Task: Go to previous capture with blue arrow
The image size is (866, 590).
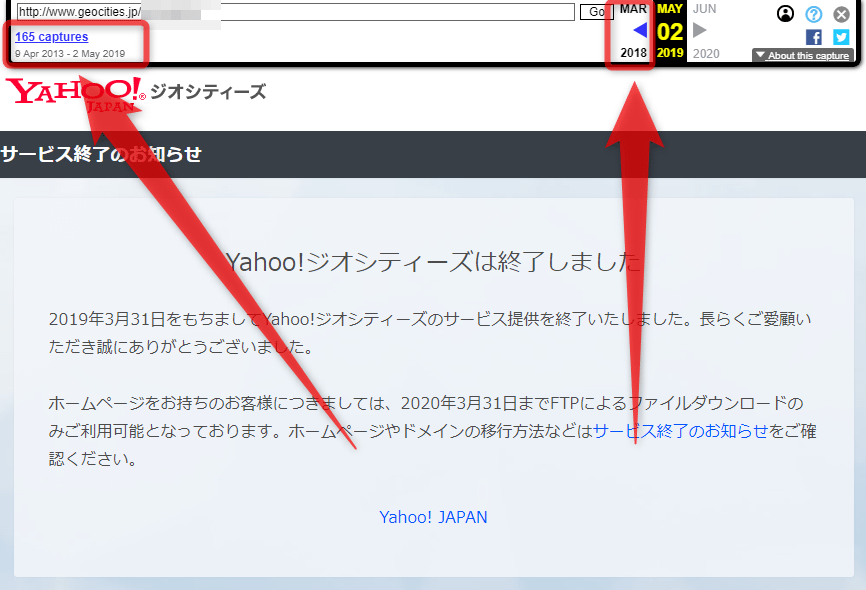Action: (640, 30)
